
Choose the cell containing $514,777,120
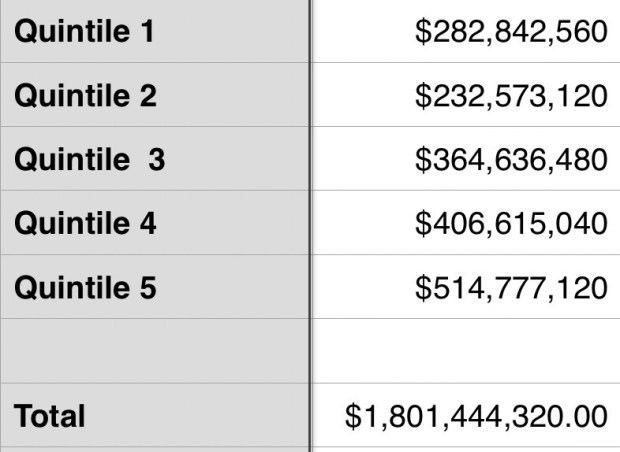tap(465, 287)
